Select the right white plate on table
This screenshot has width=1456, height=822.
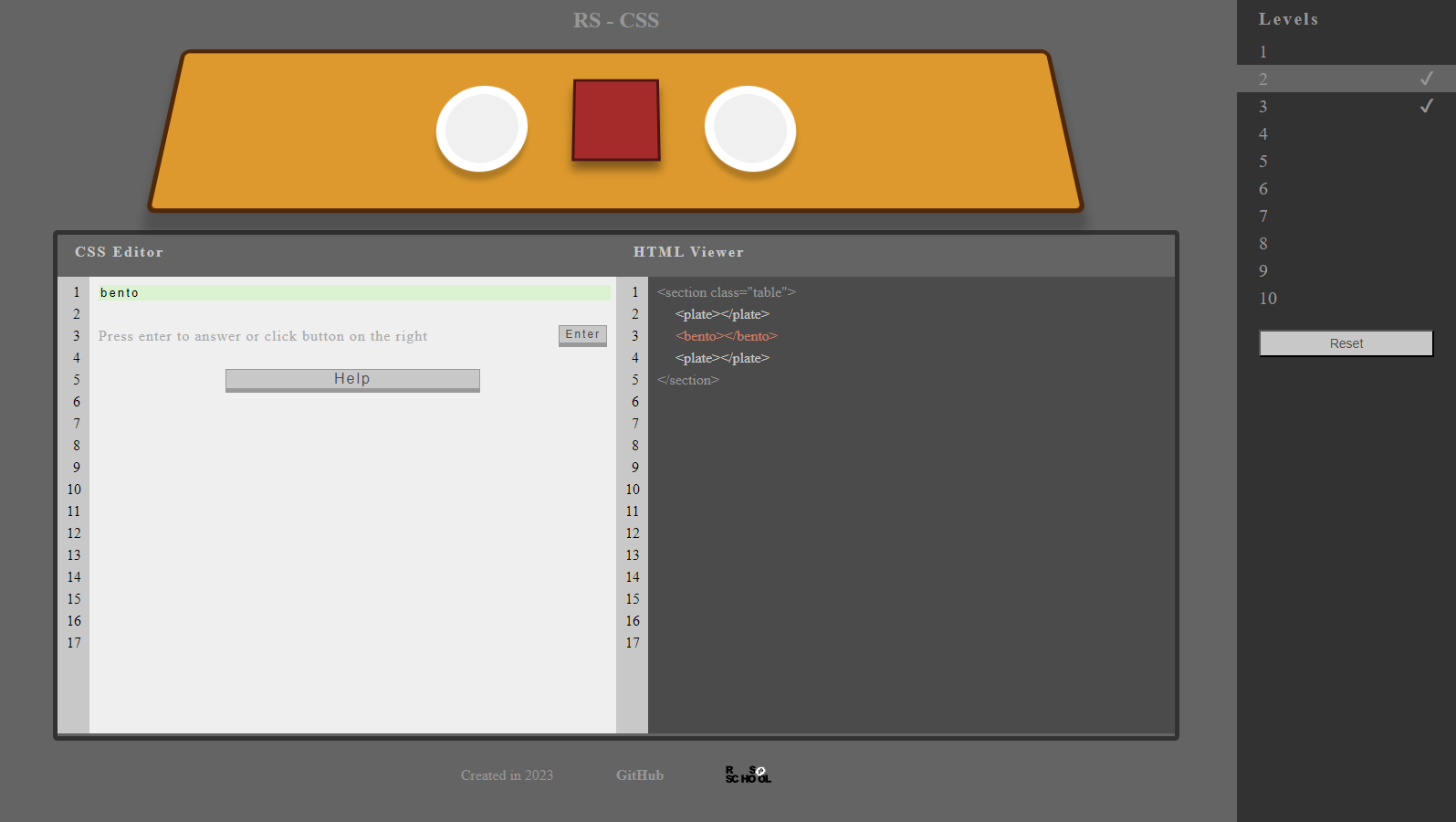tap(750, 129)
